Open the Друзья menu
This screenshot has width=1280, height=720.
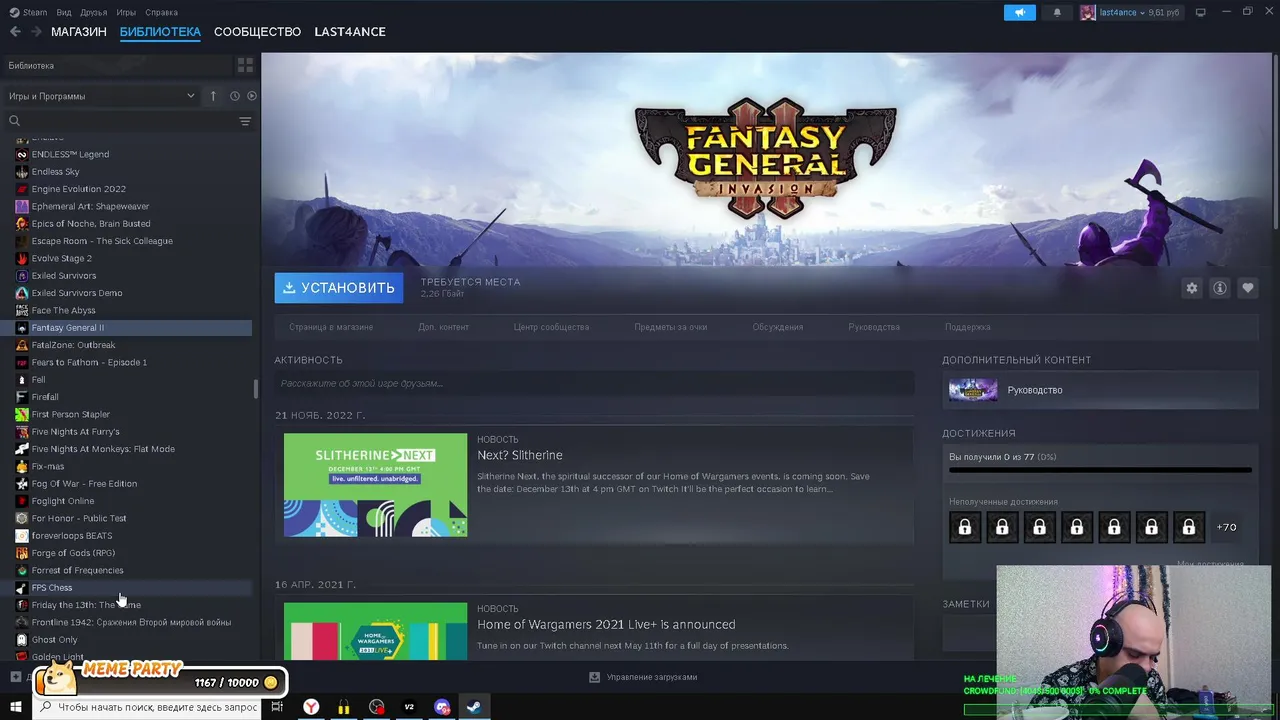94,13
